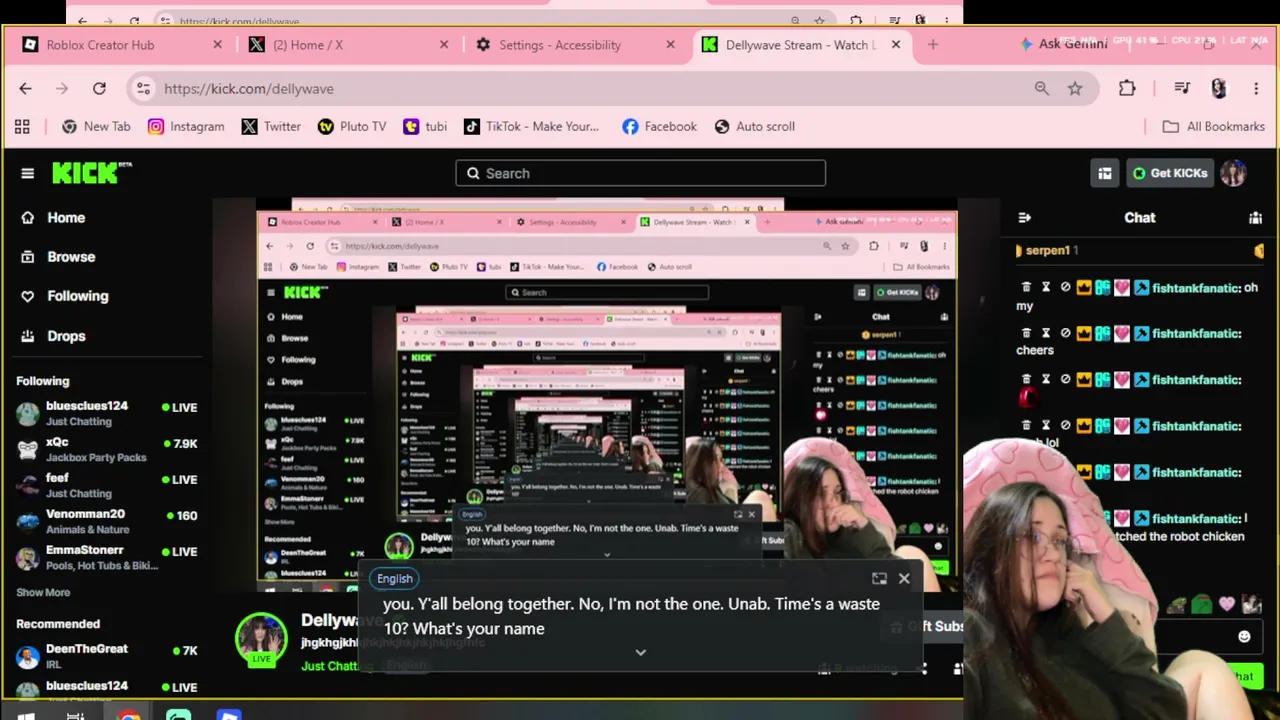Open the Chrome apps grid shortcut
Image resolution: width=1280 pixels, height=720 pixels.
pos(22,127)
